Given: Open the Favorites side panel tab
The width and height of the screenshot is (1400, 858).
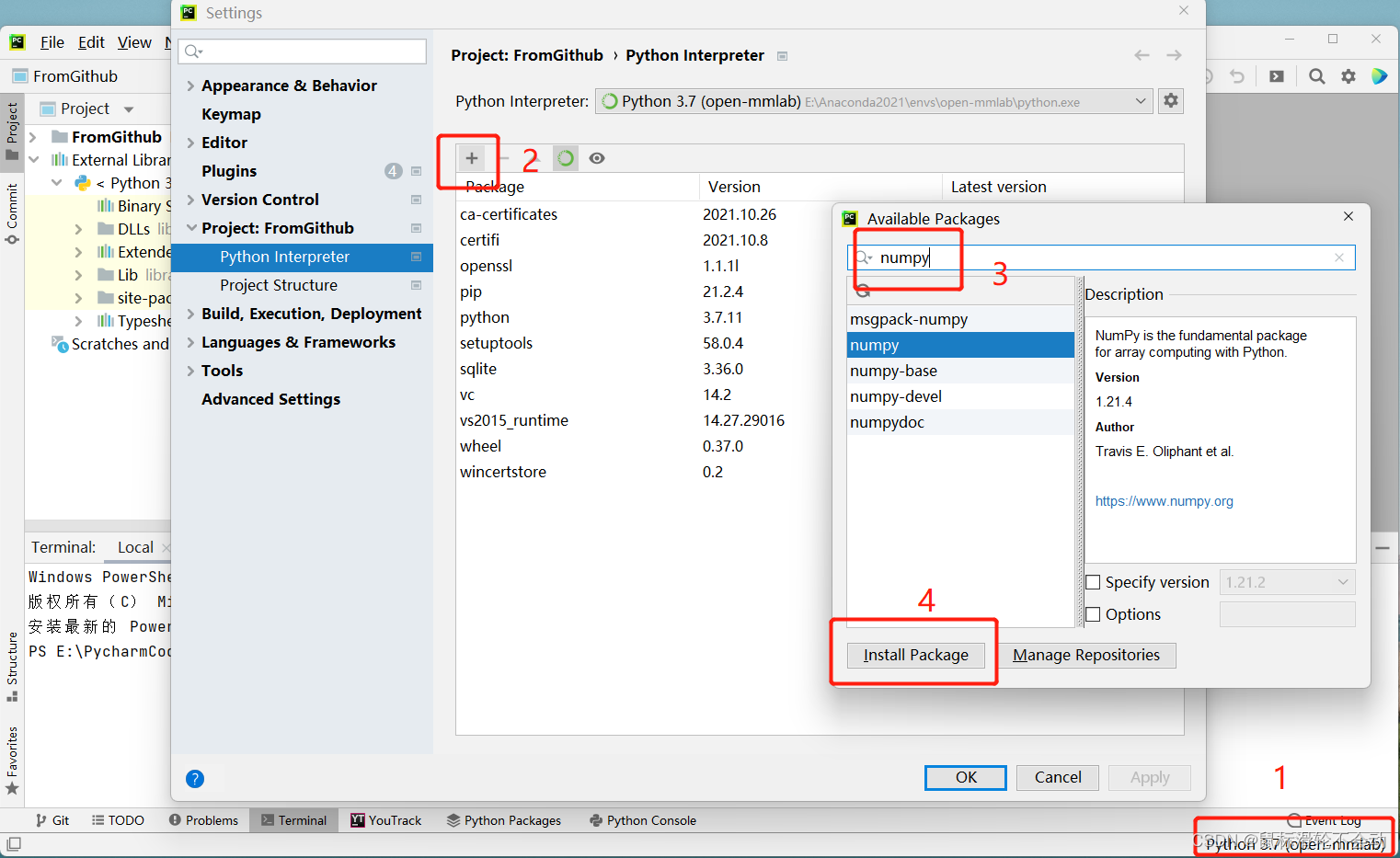Looking at the screenshot, I should 12,761.
